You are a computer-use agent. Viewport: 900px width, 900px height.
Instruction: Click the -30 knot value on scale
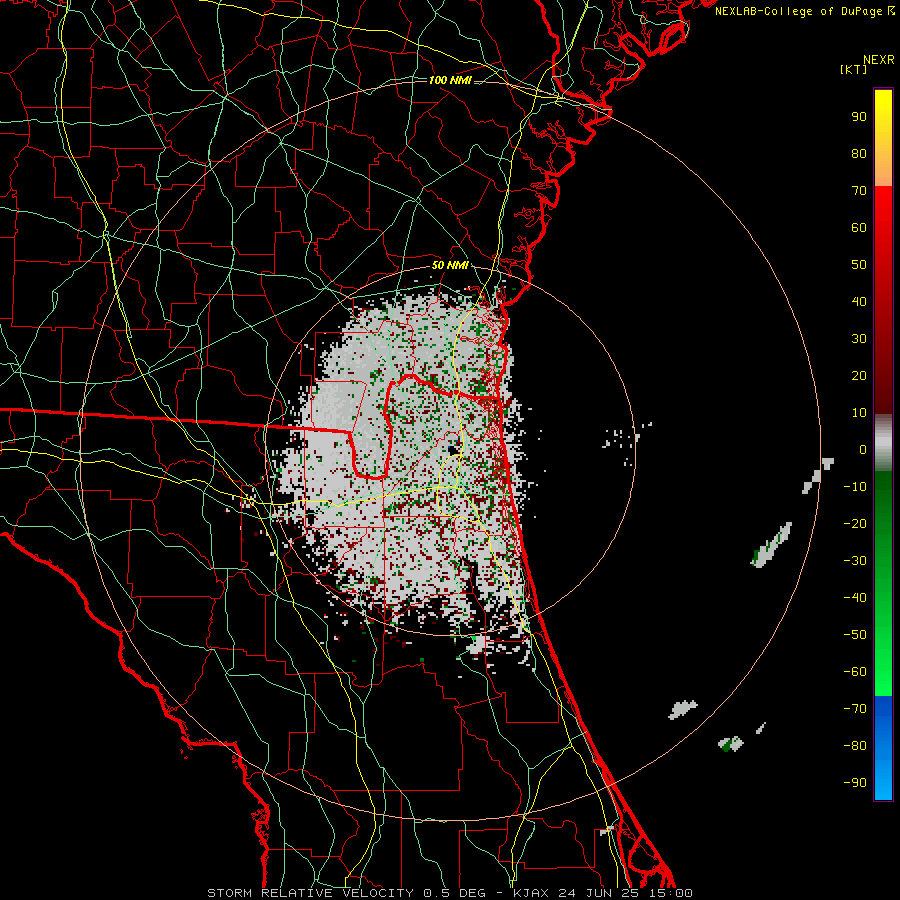[855, 561]
